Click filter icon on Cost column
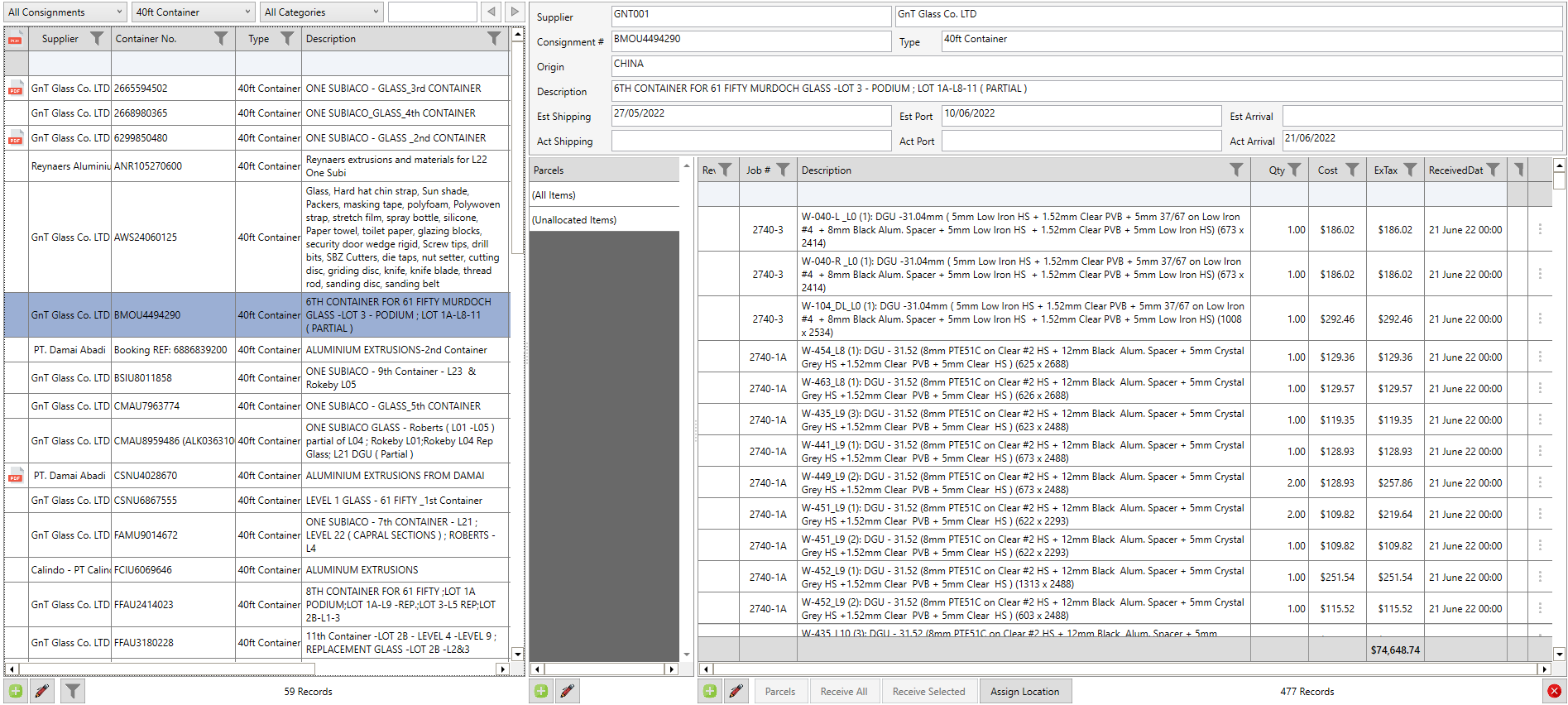This screenshot has height=705, width=1568. [1352, 170]
